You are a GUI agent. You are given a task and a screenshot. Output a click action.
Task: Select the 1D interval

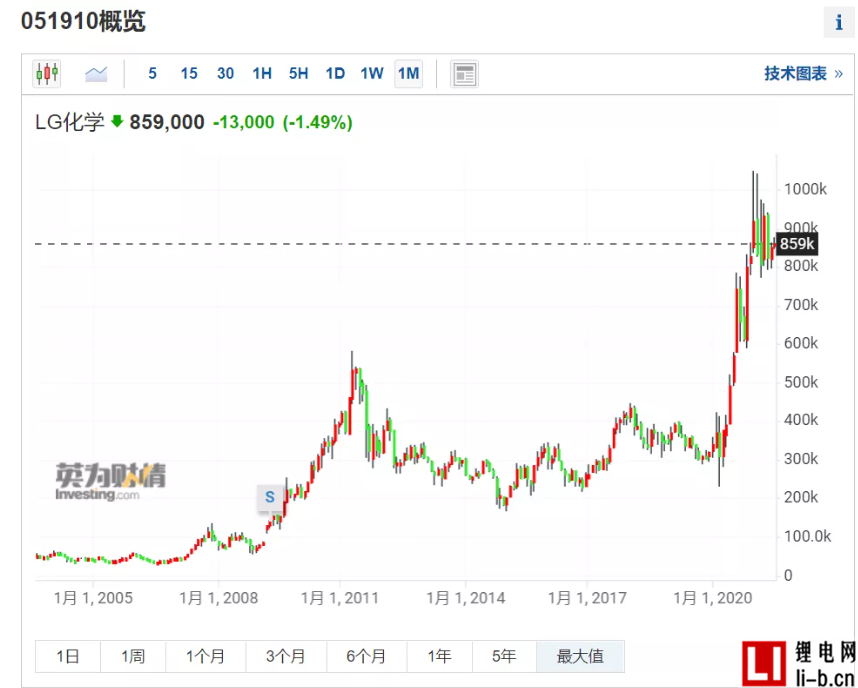[x=335, y=73]
